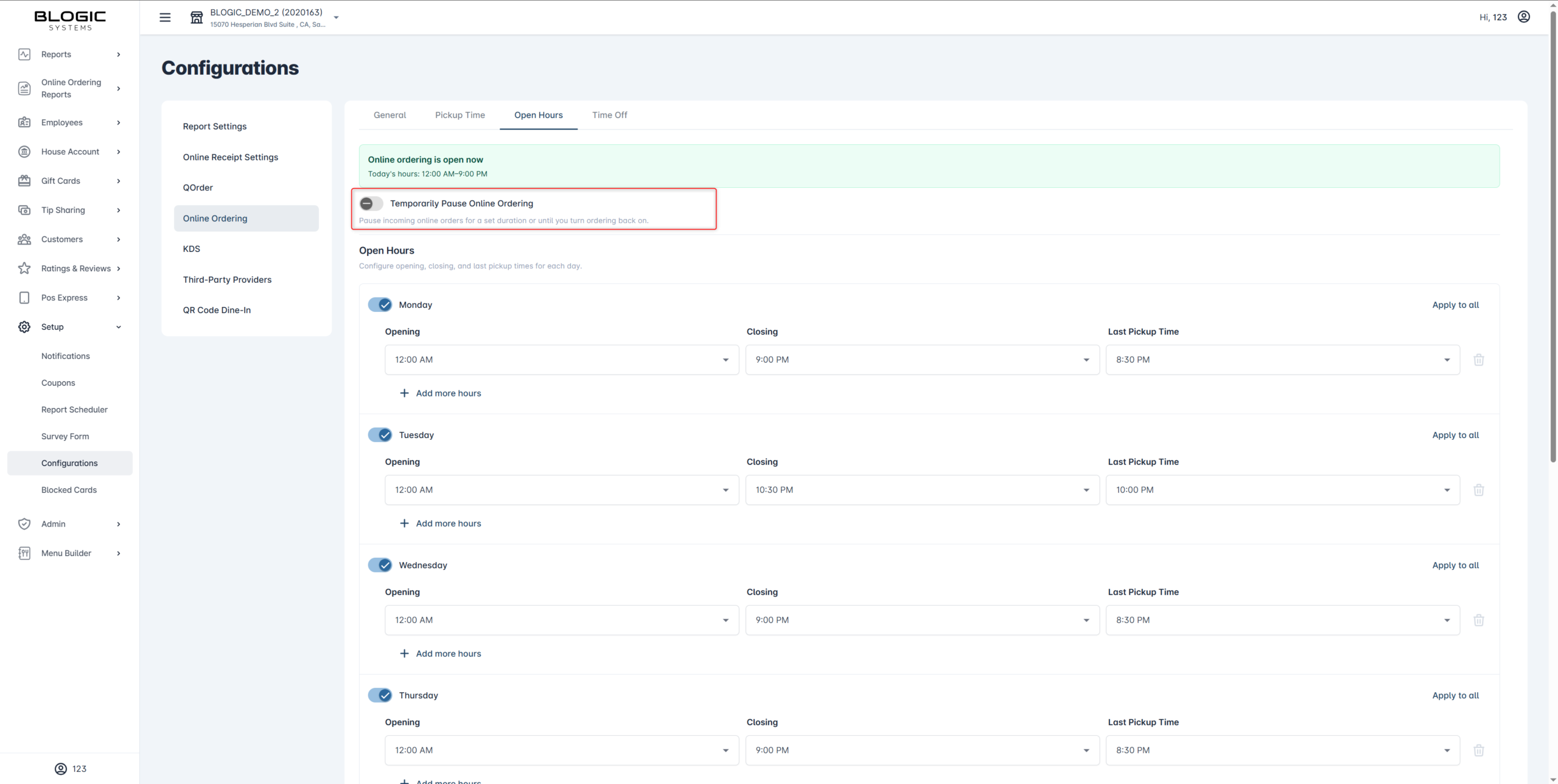The width and height of the screenshot is (1558, 784).
Task: Delete Monday hours with trash icon
Action: 1478,359
